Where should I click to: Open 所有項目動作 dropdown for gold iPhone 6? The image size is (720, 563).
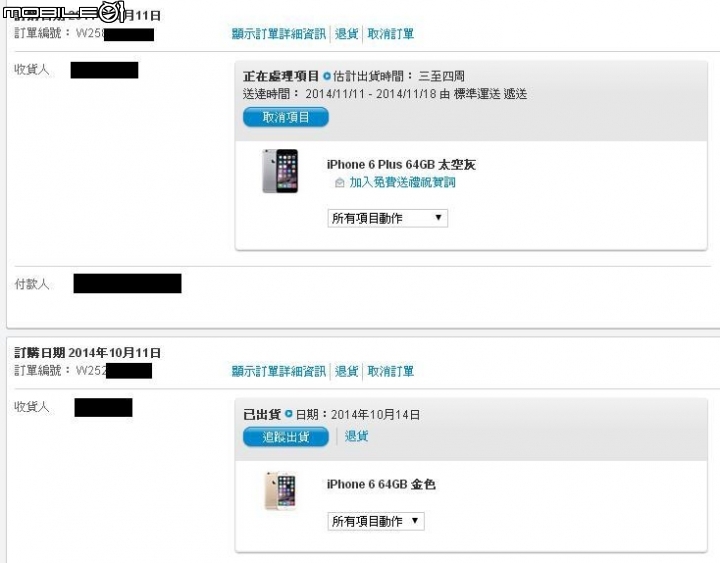pos(376,521)
